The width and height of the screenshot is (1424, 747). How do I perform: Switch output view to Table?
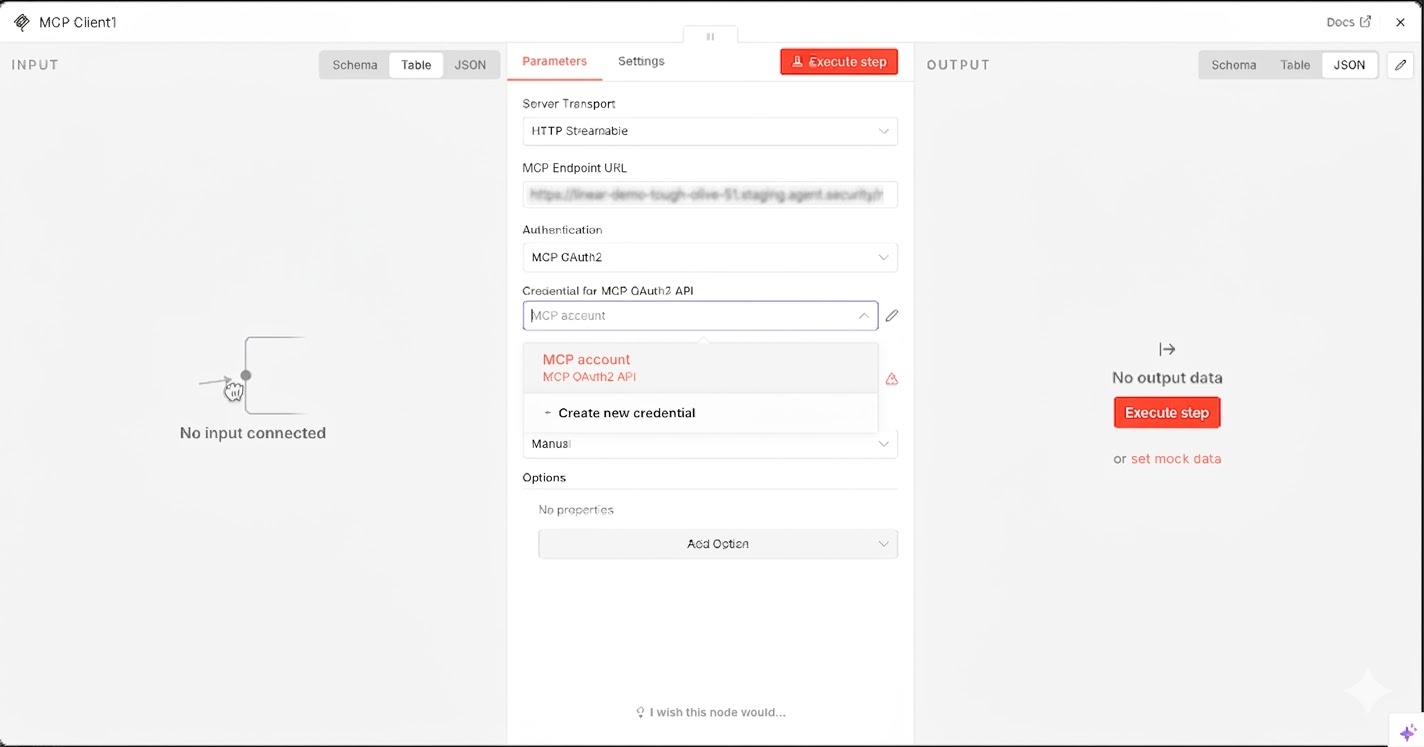[1295, 64]
